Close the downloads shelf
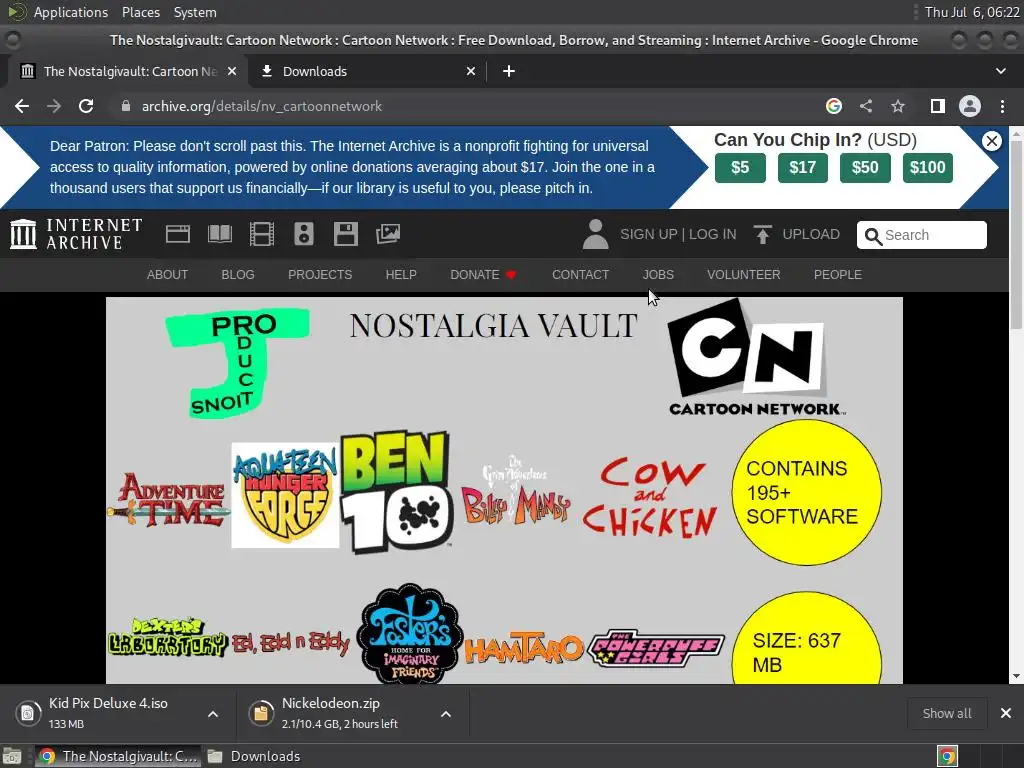The image size is (1024, 768). click(1006, 713)
